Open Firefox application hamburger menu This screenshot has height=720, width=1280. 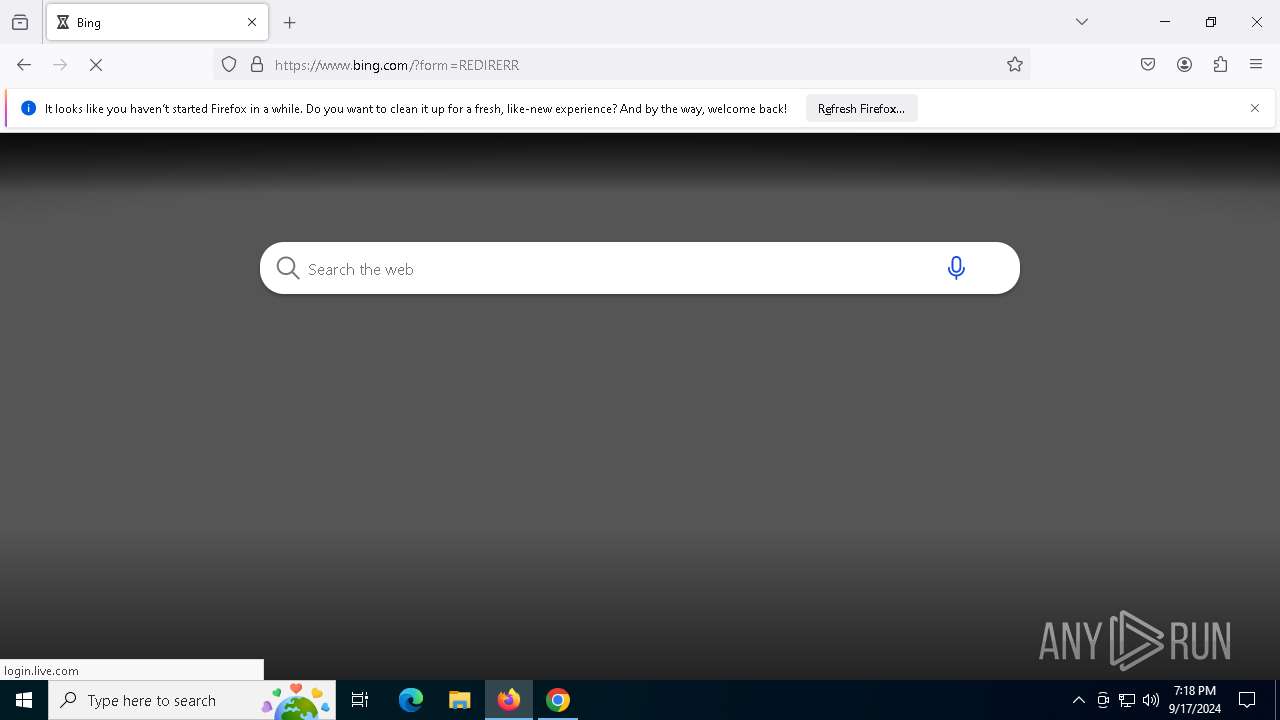1256,65
